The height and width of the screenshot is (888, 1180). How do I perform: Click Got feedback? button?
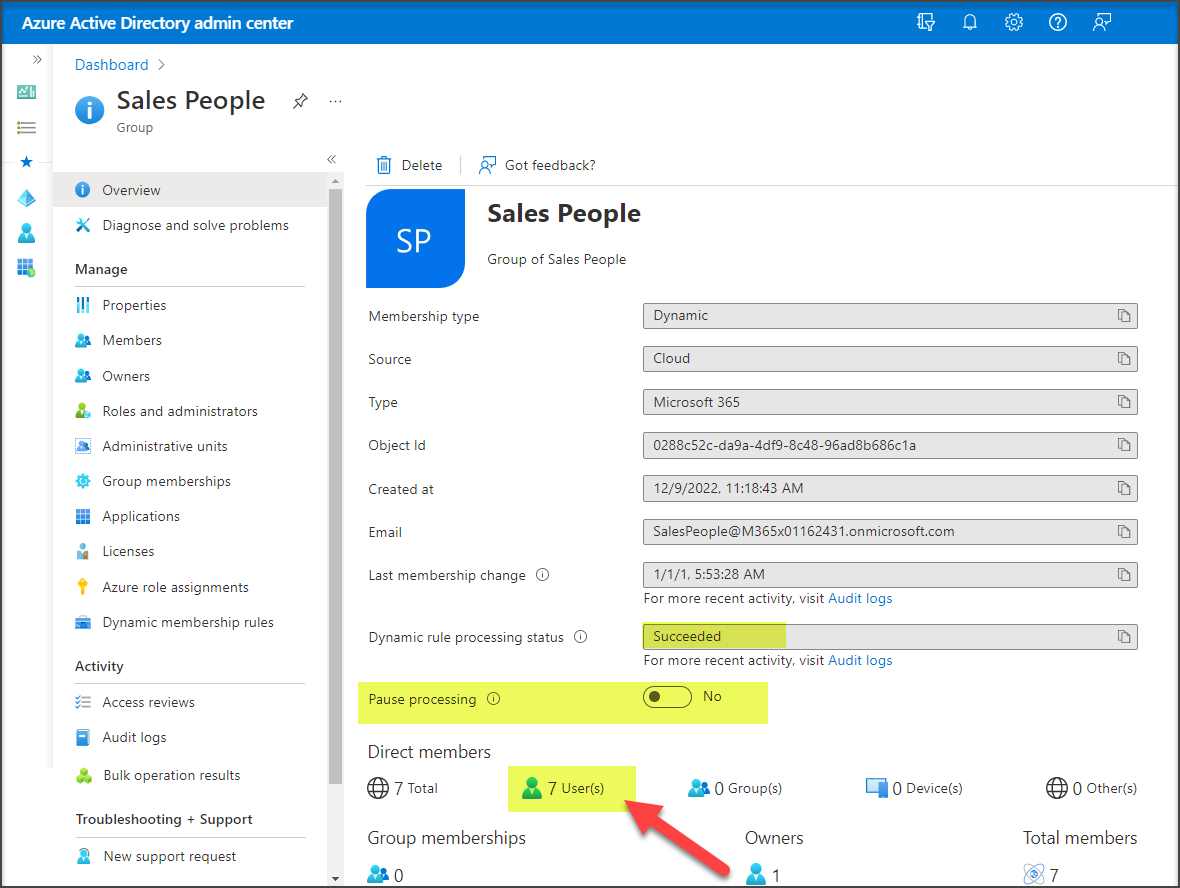(538, 165)
